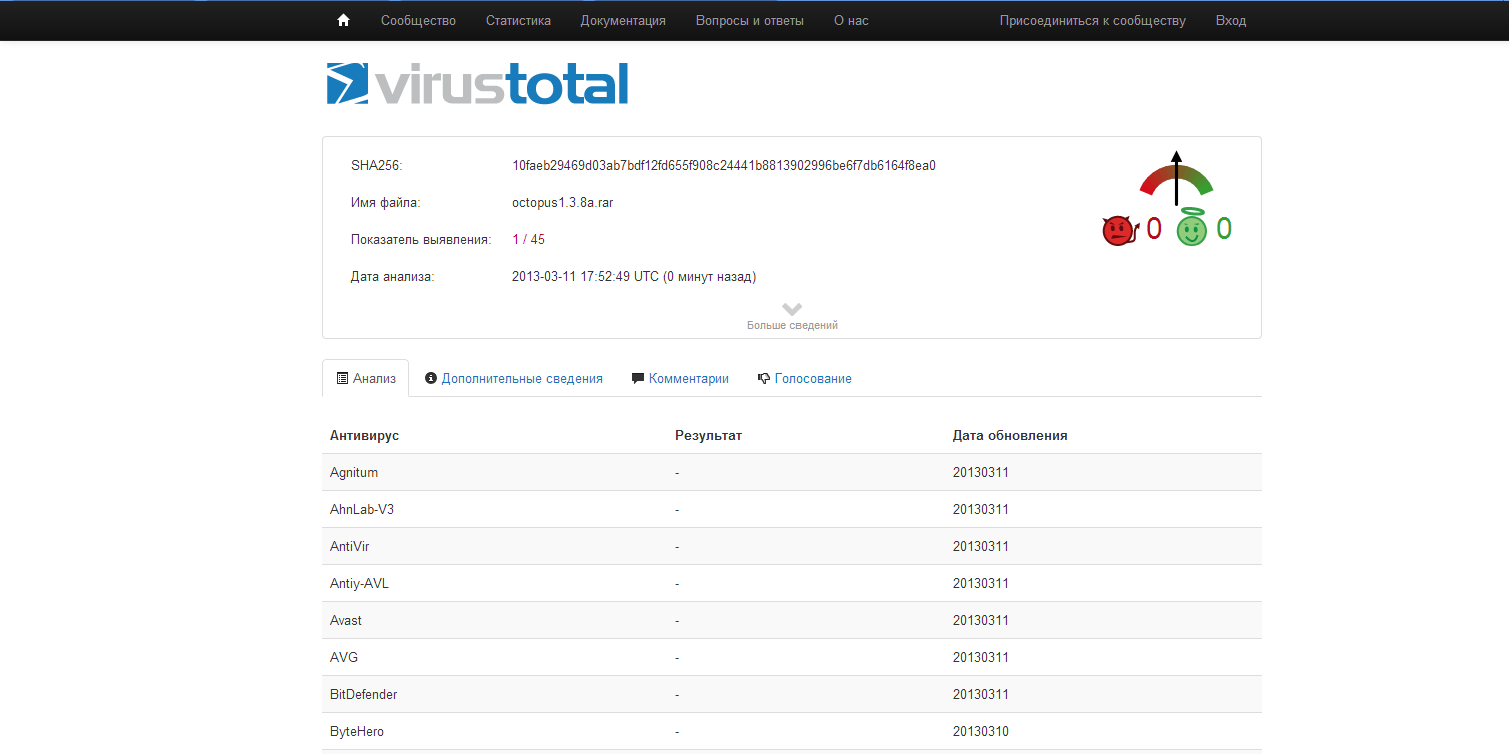Open the Статистика menu item
The image size is (1509, 754).
(x=518, y=20)
